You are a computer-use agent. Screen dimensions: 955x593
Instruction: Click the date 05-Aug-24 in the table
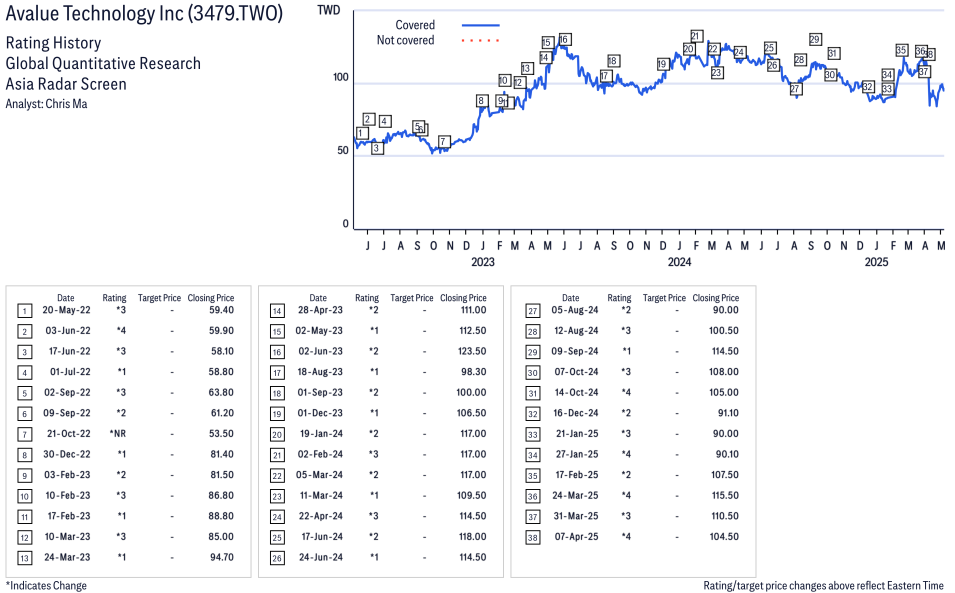[575, 310]
